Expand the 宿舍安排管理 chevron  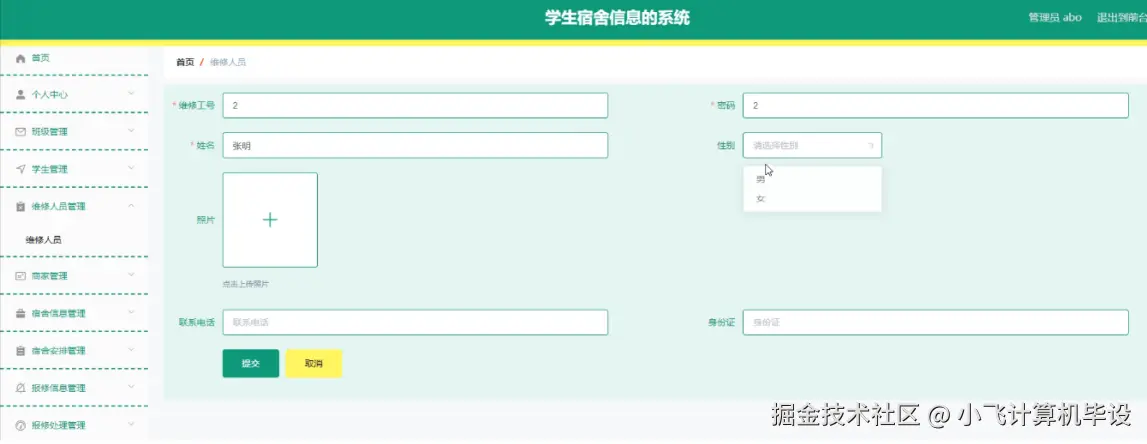point(131,349)
